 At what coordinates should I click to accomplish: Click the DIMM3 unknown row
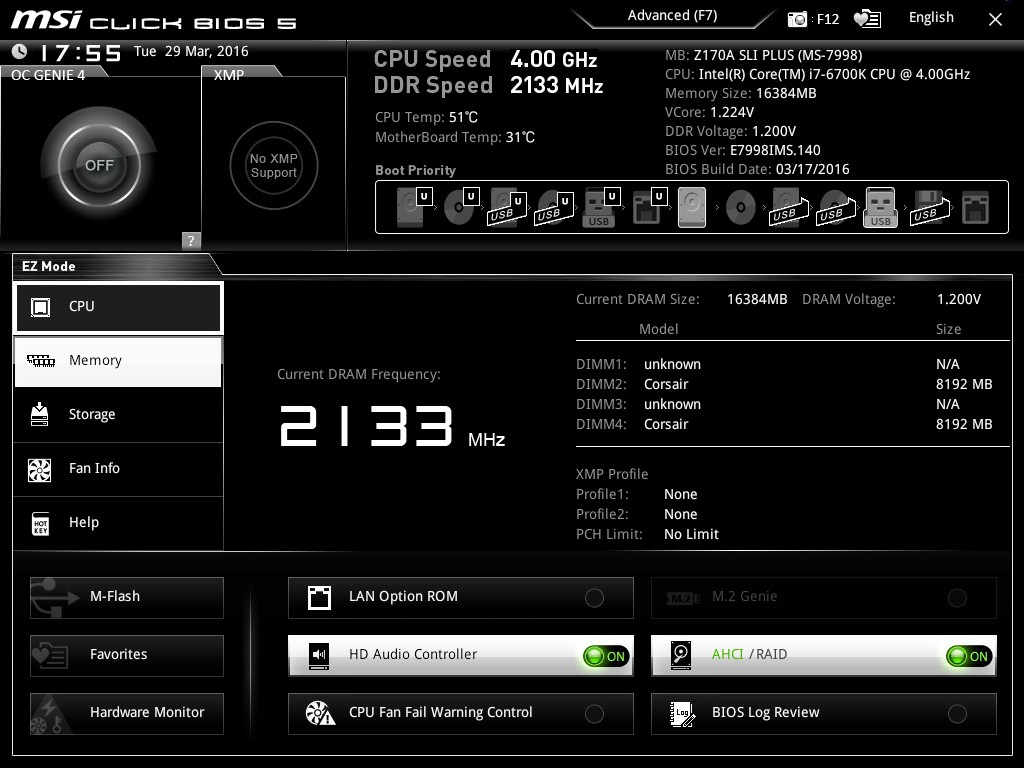click(784, 404)
